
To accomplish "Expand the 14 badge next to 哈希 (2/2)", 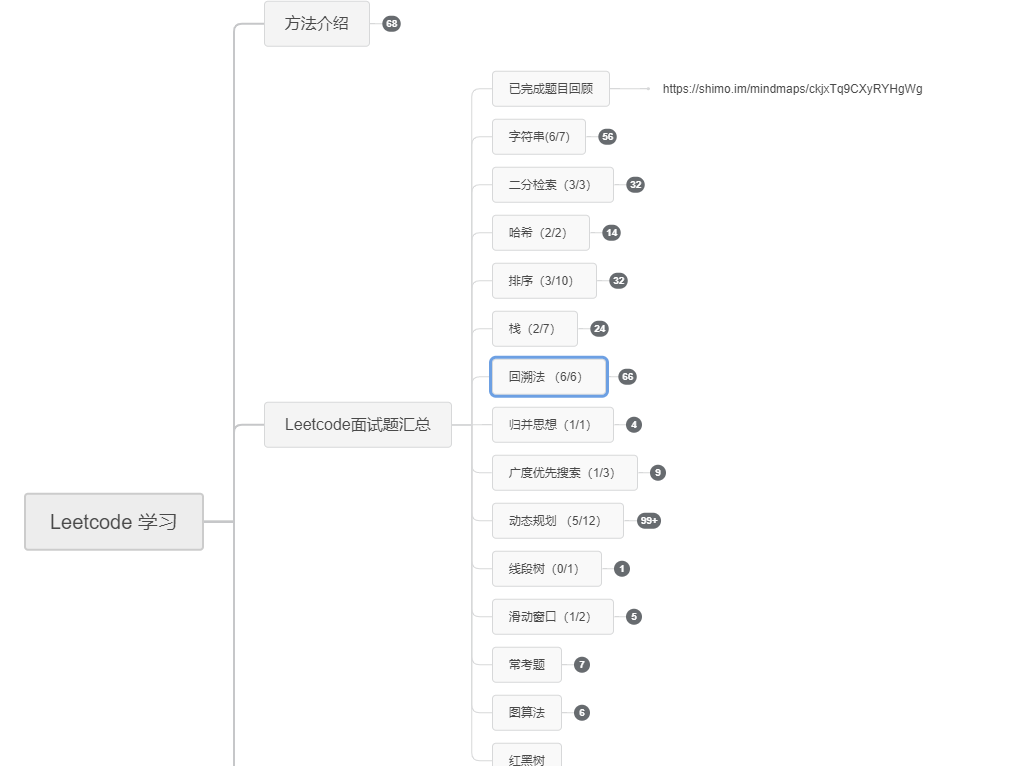I will (611, 233).
